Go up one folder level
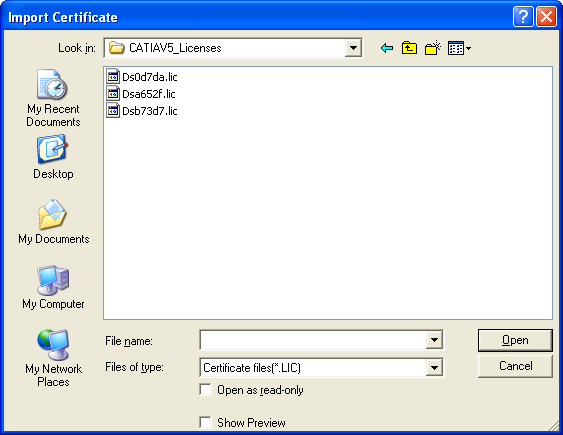The image size is (563, 435). pyautogui.click(x=409, y=48)
